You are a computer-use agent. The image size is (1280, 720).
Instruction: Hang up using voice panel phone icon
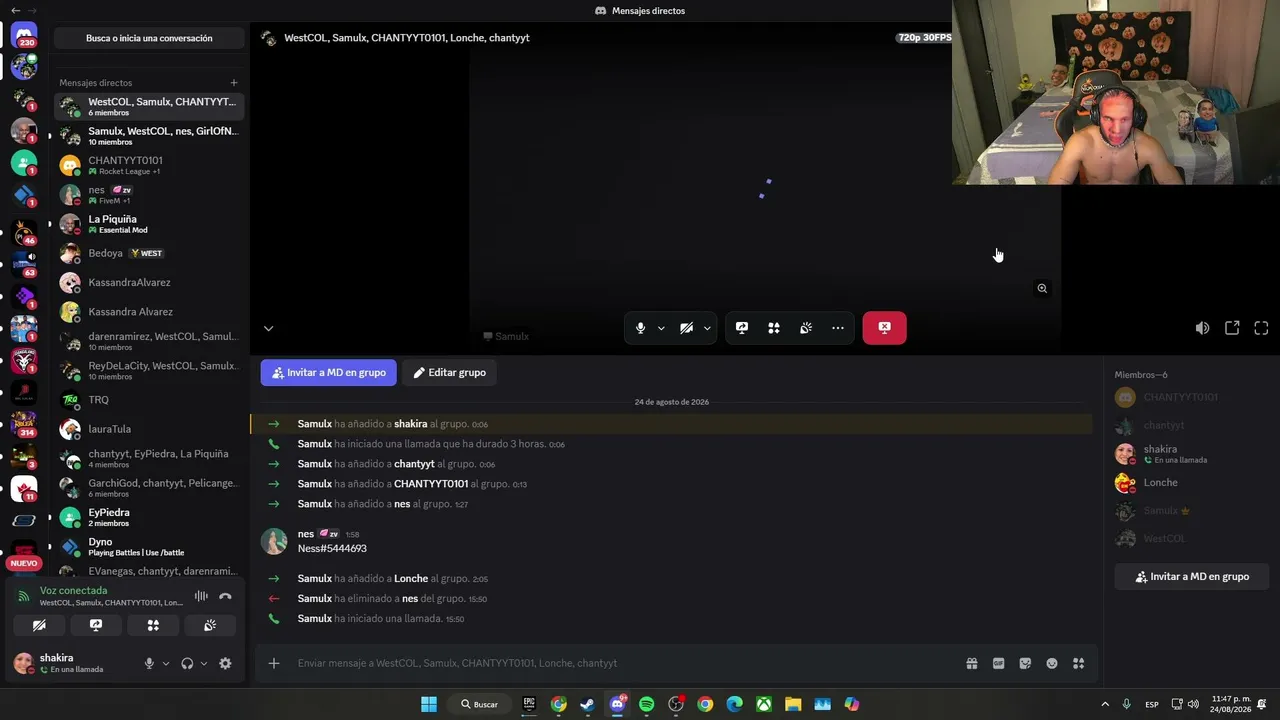[x=225, y=596]
